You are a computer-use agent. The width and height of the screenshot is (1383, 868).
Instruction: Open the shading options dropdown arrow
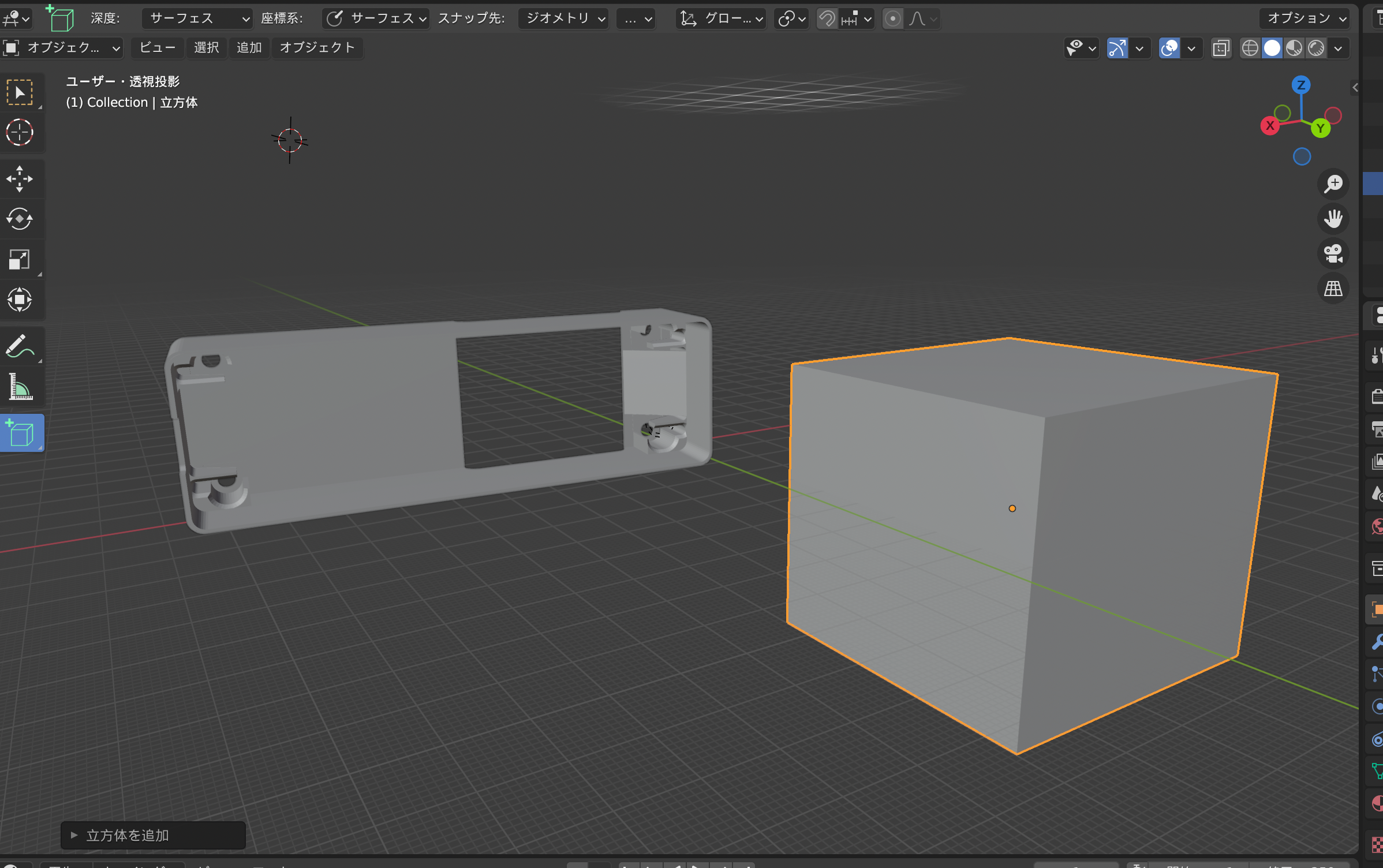point(1338,48)
